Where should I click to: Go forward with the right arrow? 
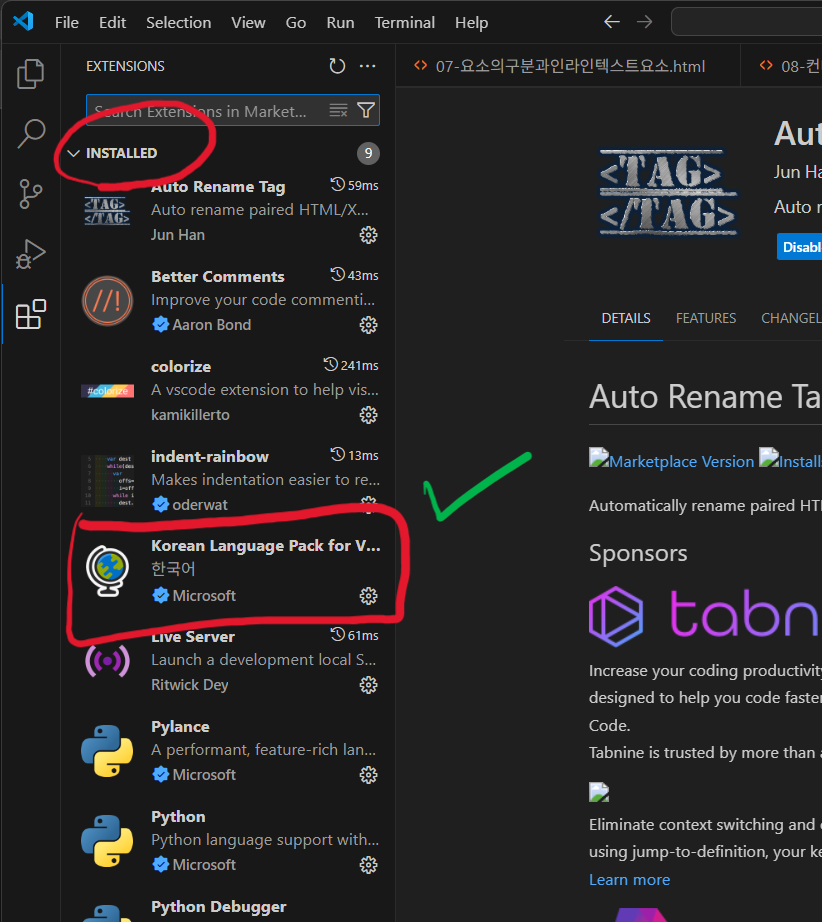(x=644, y=22)
